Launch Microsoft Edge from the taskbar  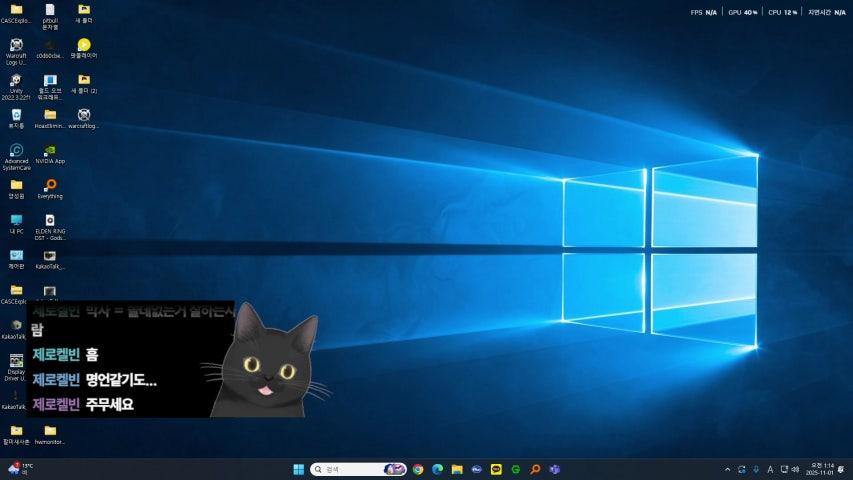pyautogui.click(x=437, y=469)
